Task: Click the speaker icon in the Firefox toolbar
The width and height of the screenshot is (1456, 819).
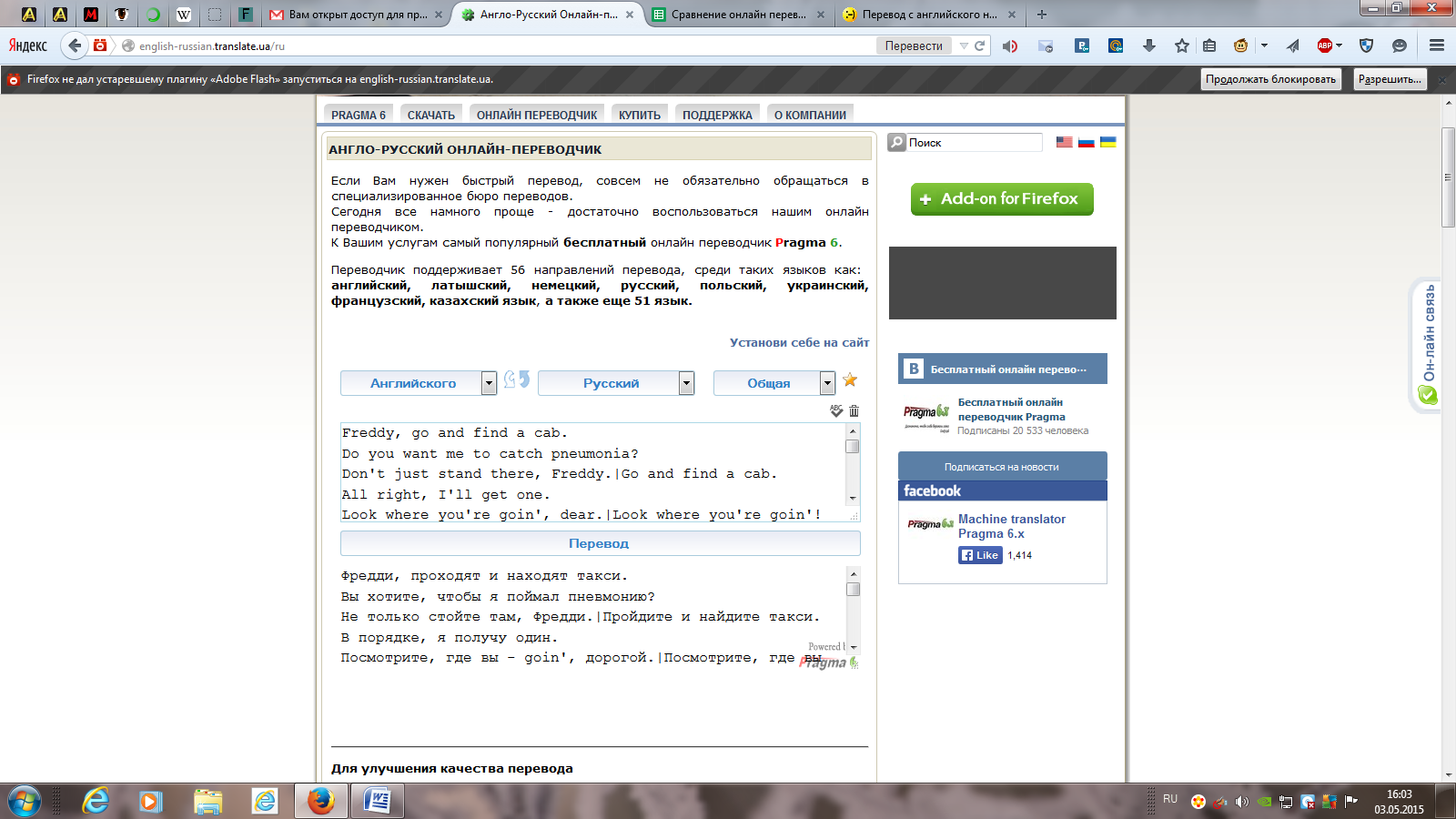Action: 1010,45
